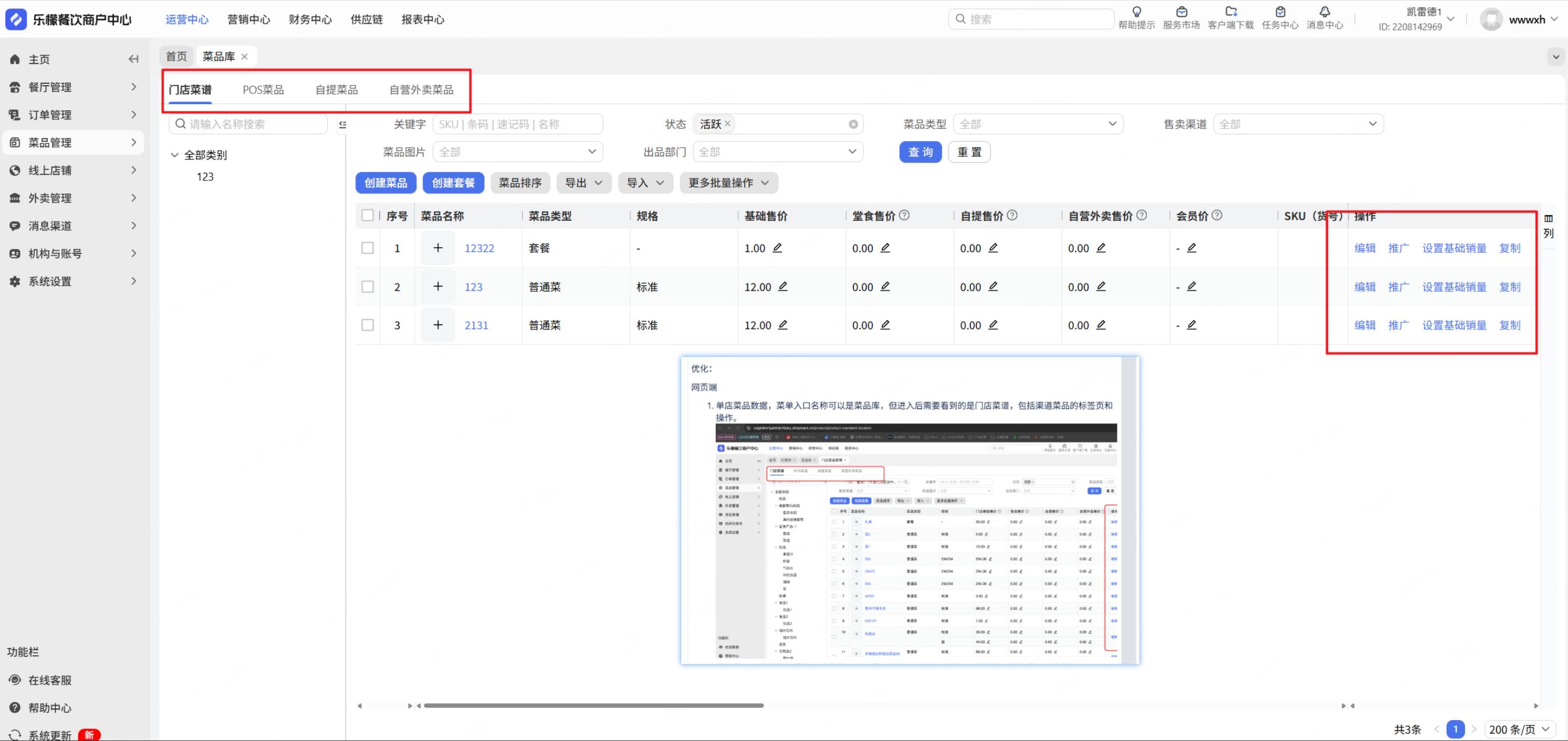Check the checkbox for row 1 (12322)
Viewport: 1568px width, 741px height.
pyautogui.click(x=368, y=248)
